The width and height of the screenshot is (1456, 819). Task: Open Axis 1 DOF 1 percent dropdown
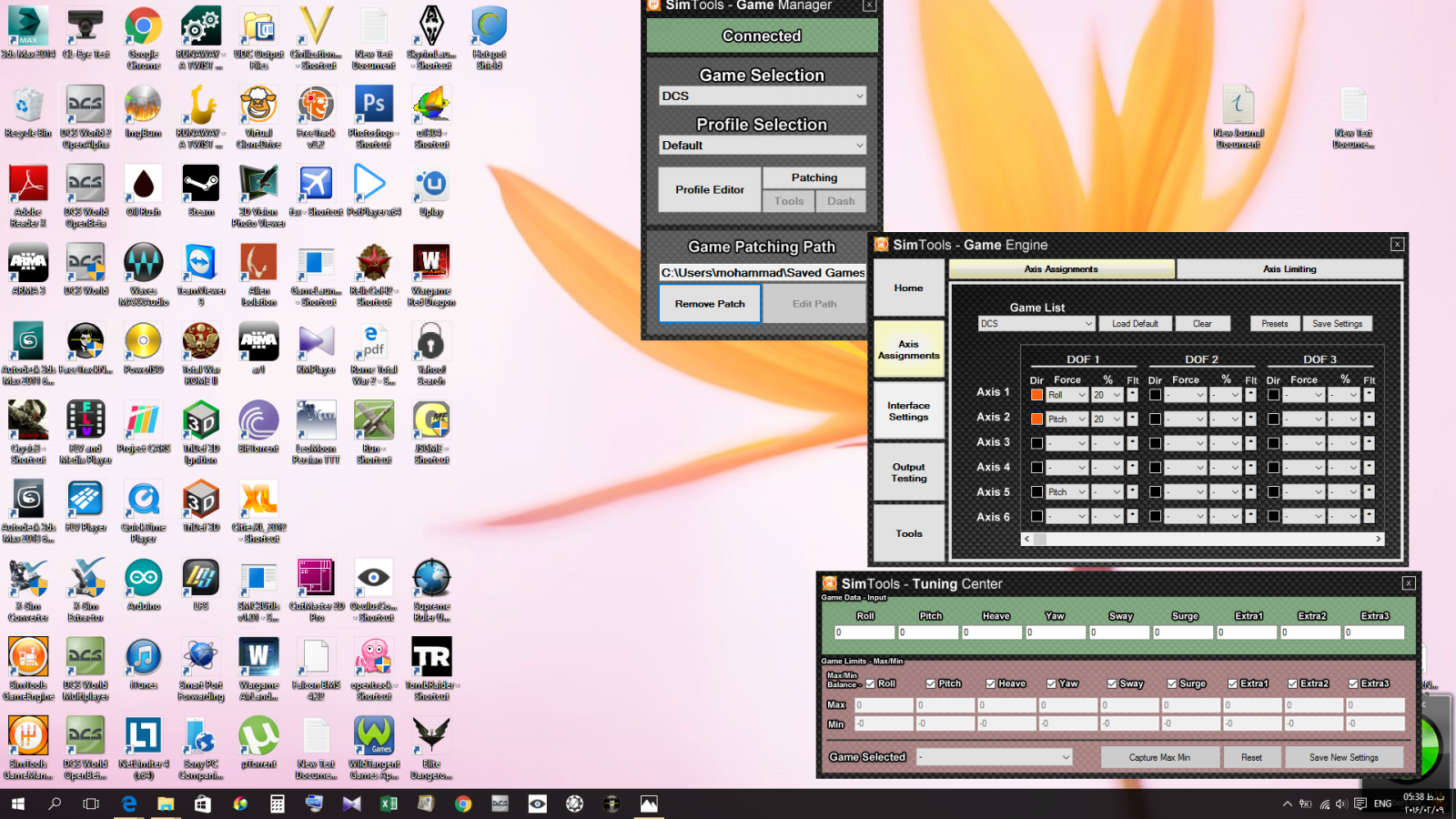pyautogui.click(x=1107, y=395)
